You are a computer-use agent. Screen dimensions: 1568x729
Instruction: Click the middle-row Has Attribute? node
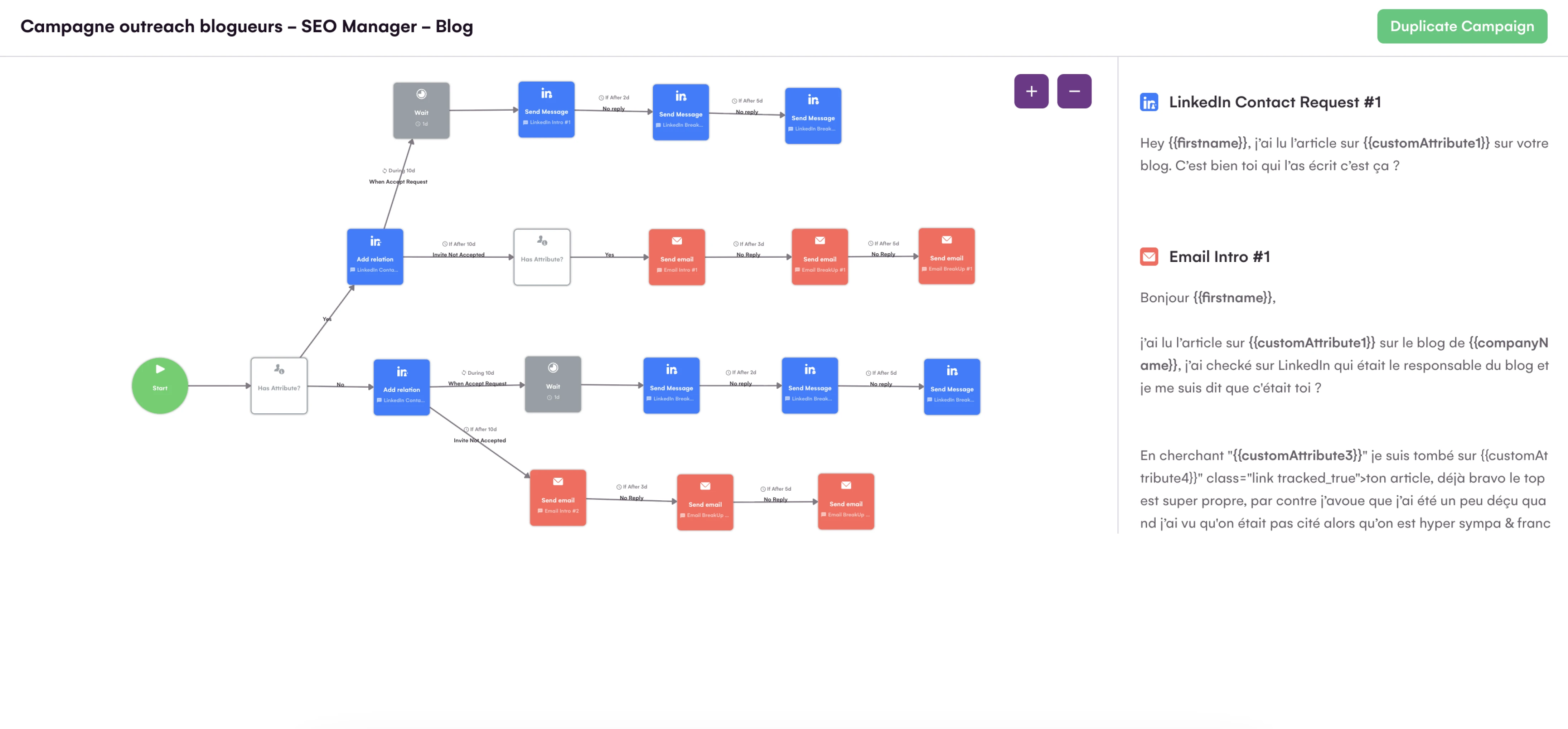[x=542, y=257]
